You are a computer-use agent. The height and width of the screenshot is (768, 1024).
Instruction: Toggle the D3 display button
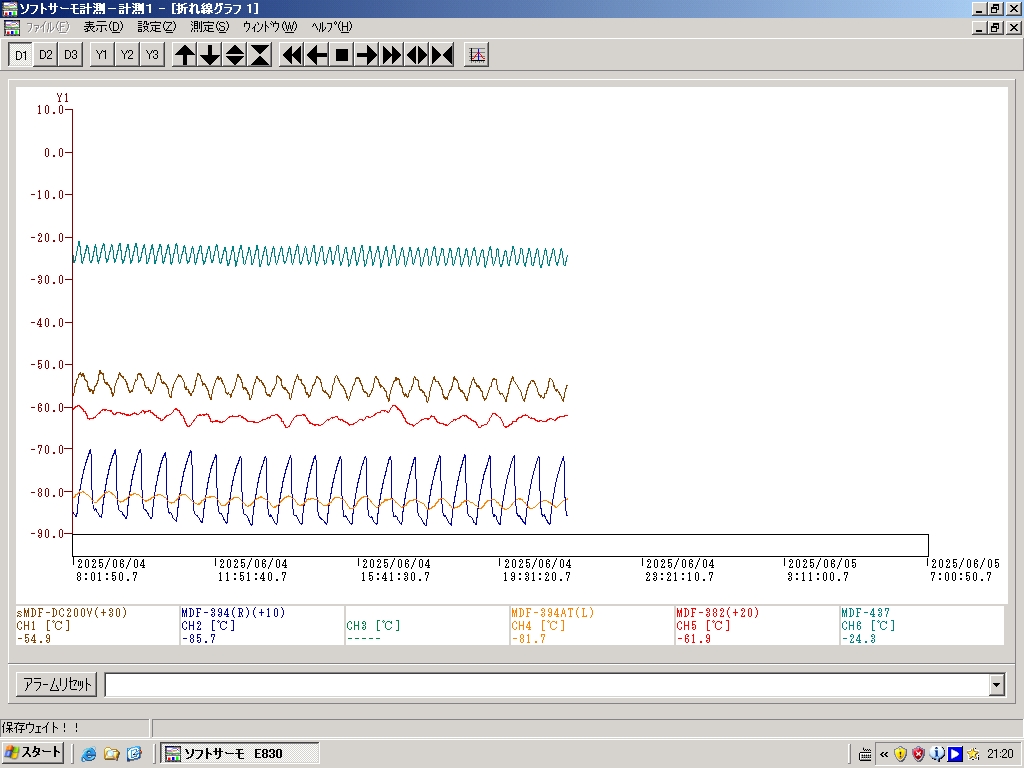click(71, 55)
